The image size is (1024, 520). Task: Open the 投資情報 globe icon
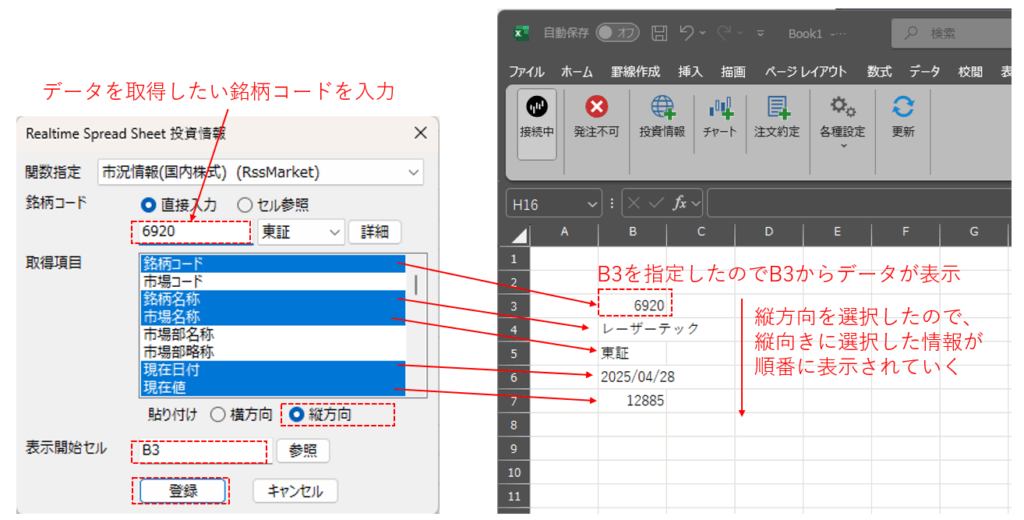[x=662, y=107]
